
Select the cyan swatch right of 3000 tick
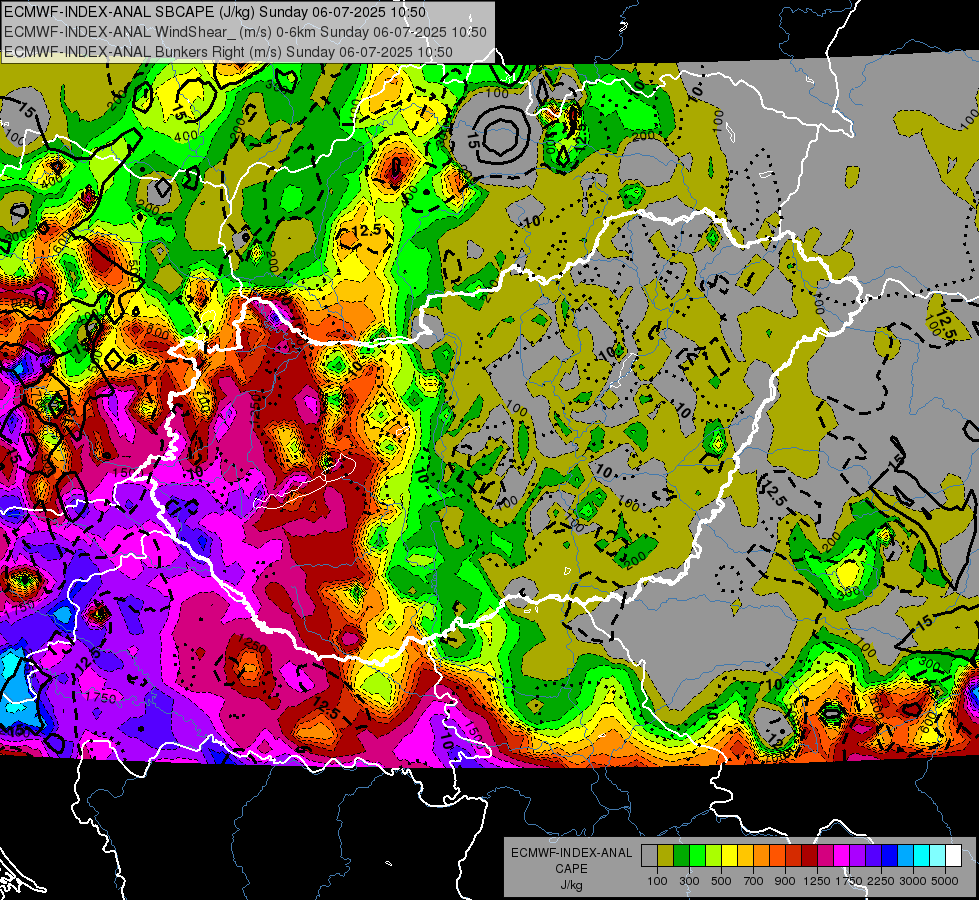coord(922,856)
